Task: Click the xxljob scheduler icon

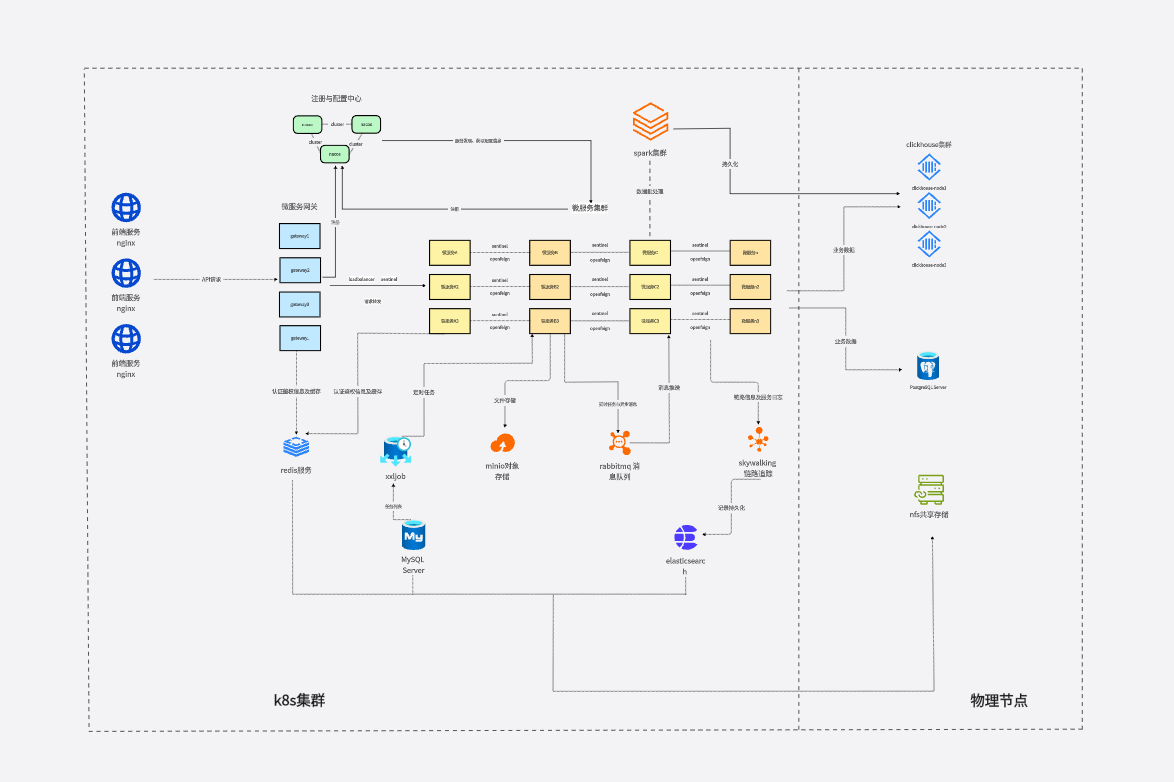Action: pyautogui.click(x=396, y=451)
